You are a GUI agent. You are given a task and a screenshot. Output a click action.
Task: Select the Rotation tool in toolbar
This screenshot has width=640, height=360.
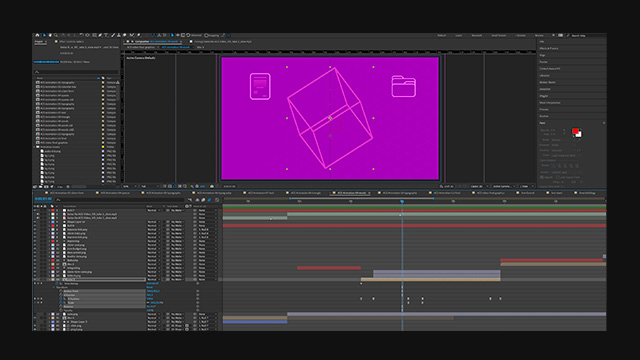coord(82,36)
